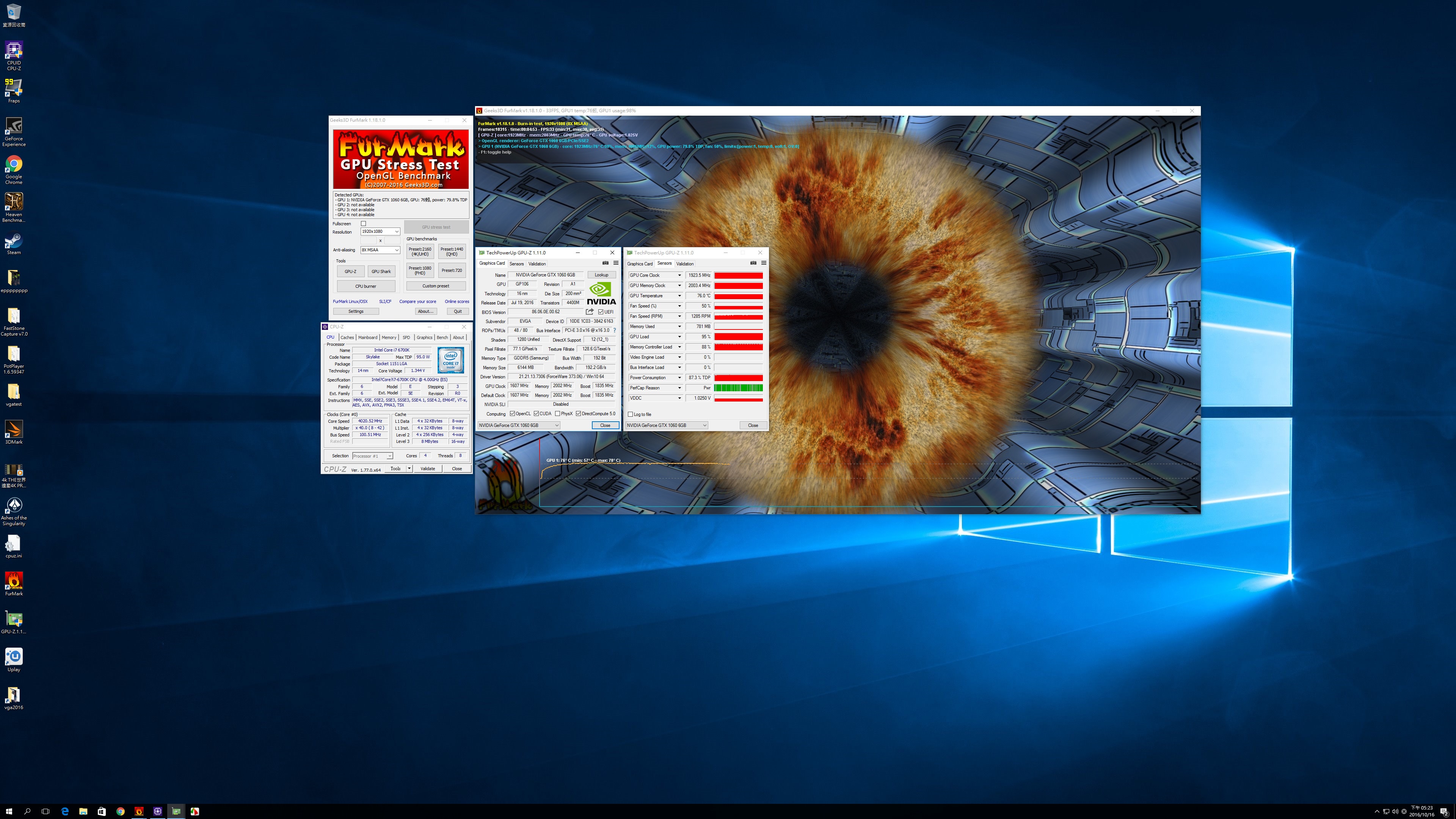Click the Lookup button in GPU-Z
Viewport: 1456px width, 819px height.
(601, 275)
